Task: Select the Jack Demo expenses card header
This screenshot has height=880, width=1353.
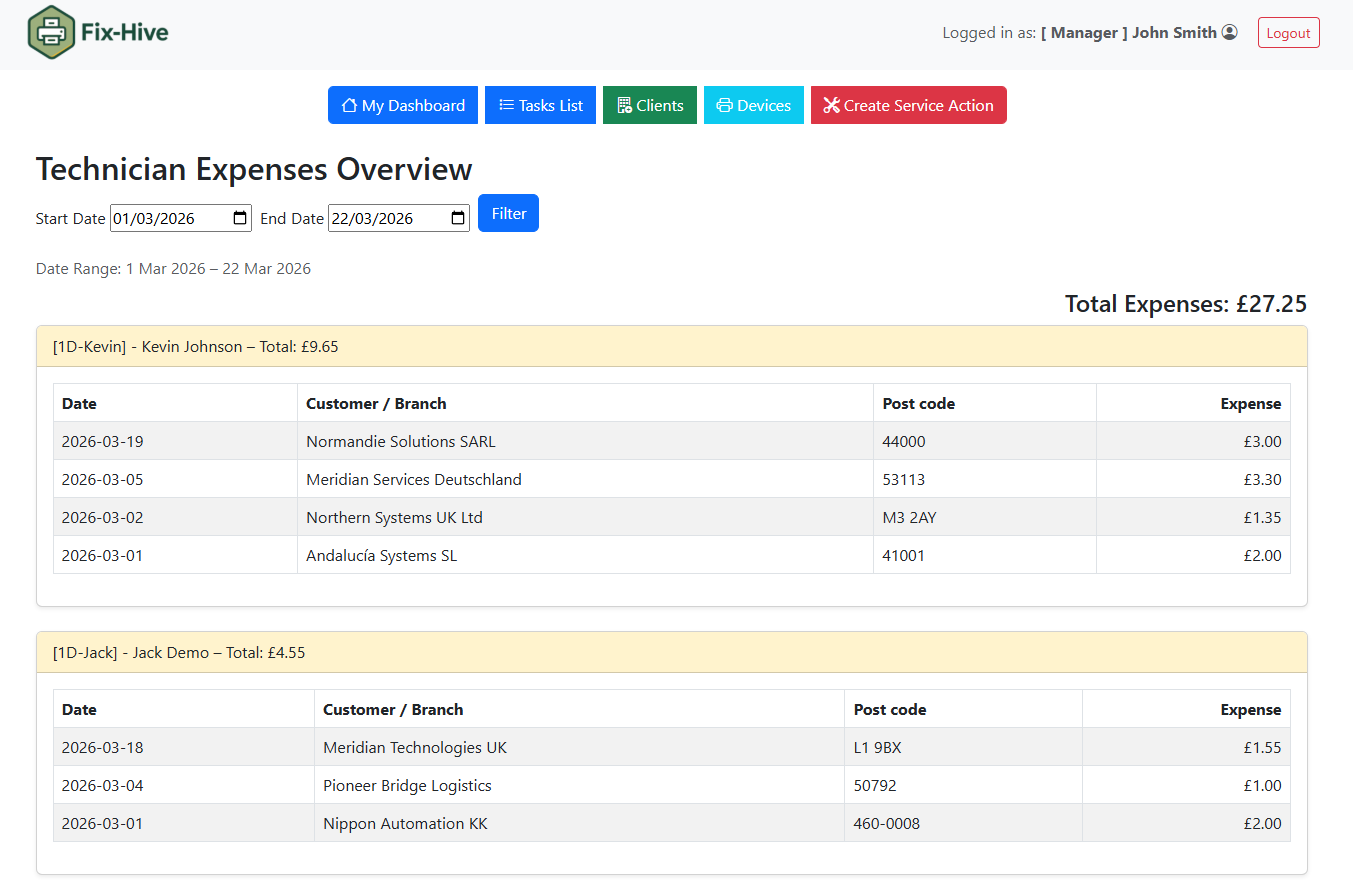Action: pyautogui.click(x=671, y=653)
